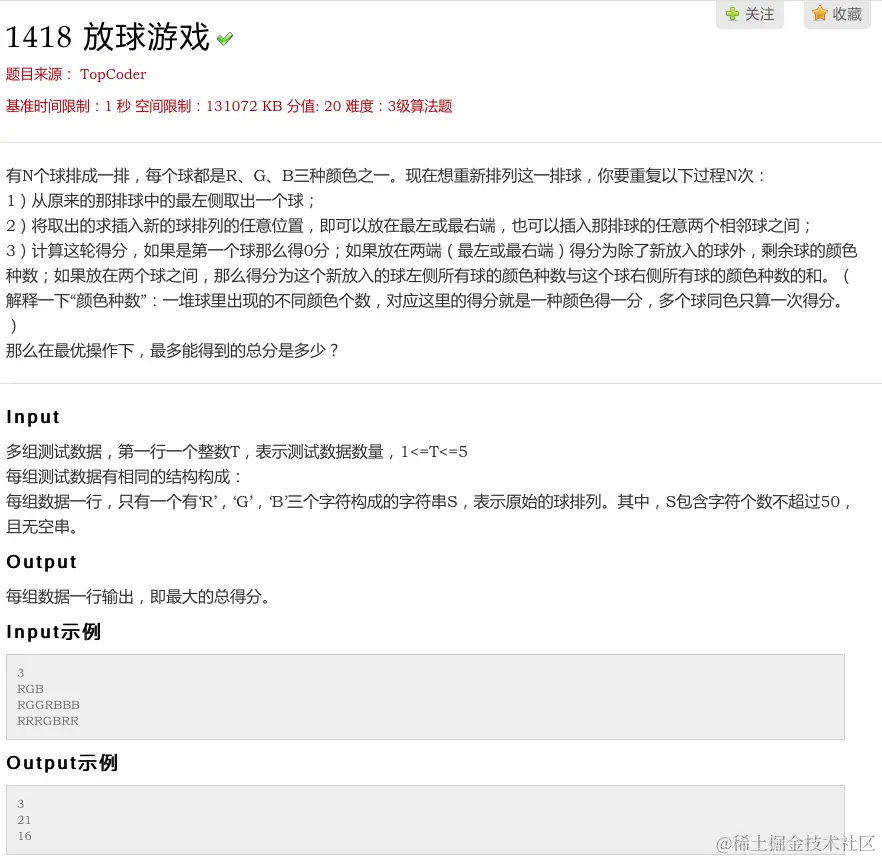
Task: Click sample input line RRRGBRR
Action: [x=48, y=721]
